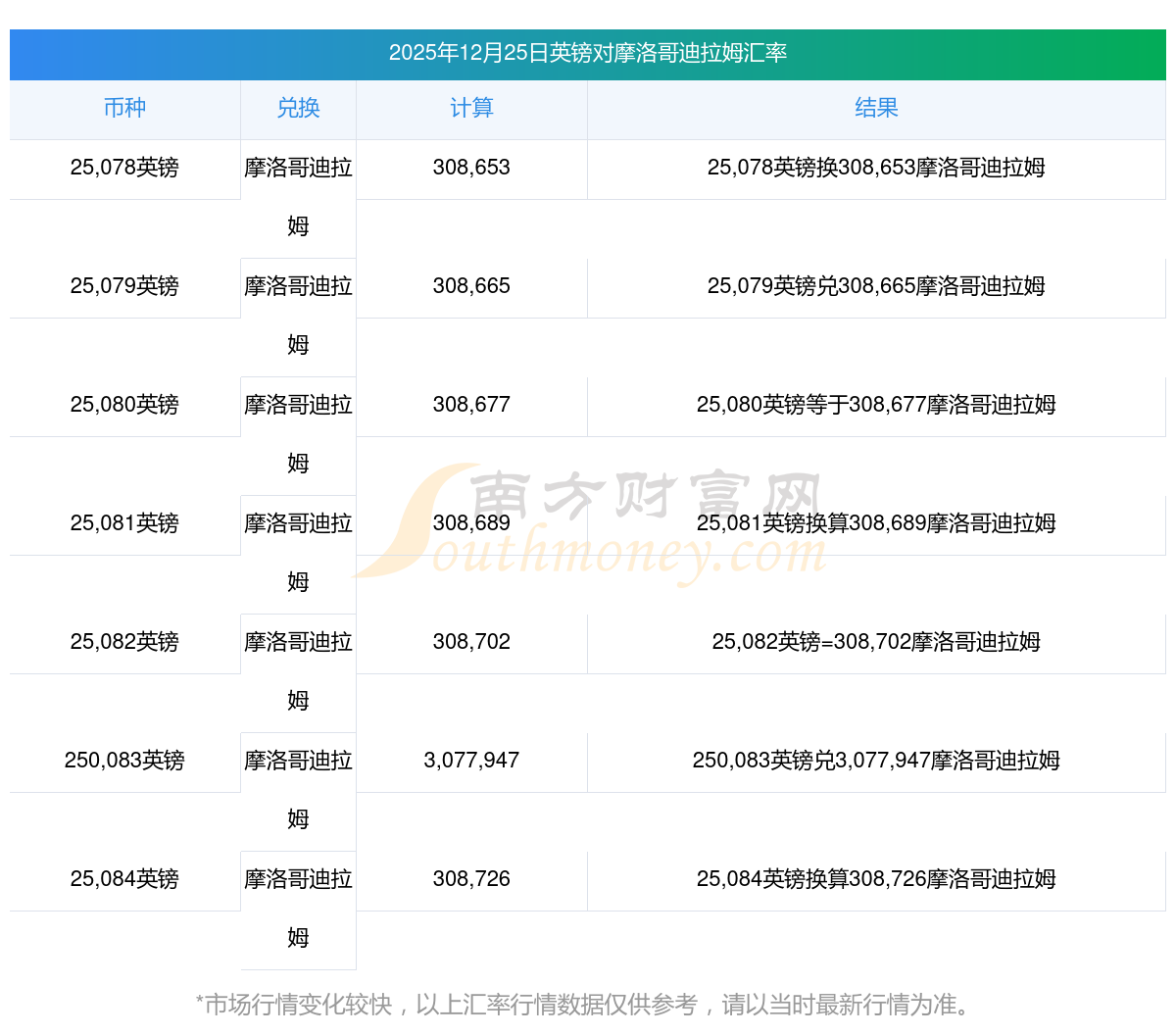The height and width of the screenshot is (1035, 1176).
Task: Click the market disclaimer footnote text
Action: coord(586,1005)
